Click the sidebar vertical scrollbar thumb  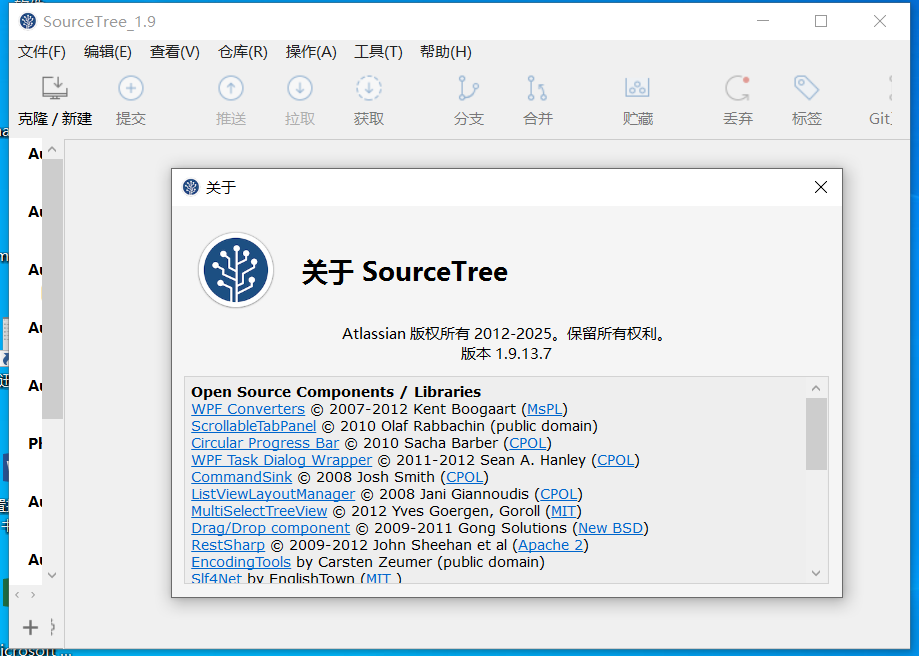pyautogui.click(x=52, y=289)
